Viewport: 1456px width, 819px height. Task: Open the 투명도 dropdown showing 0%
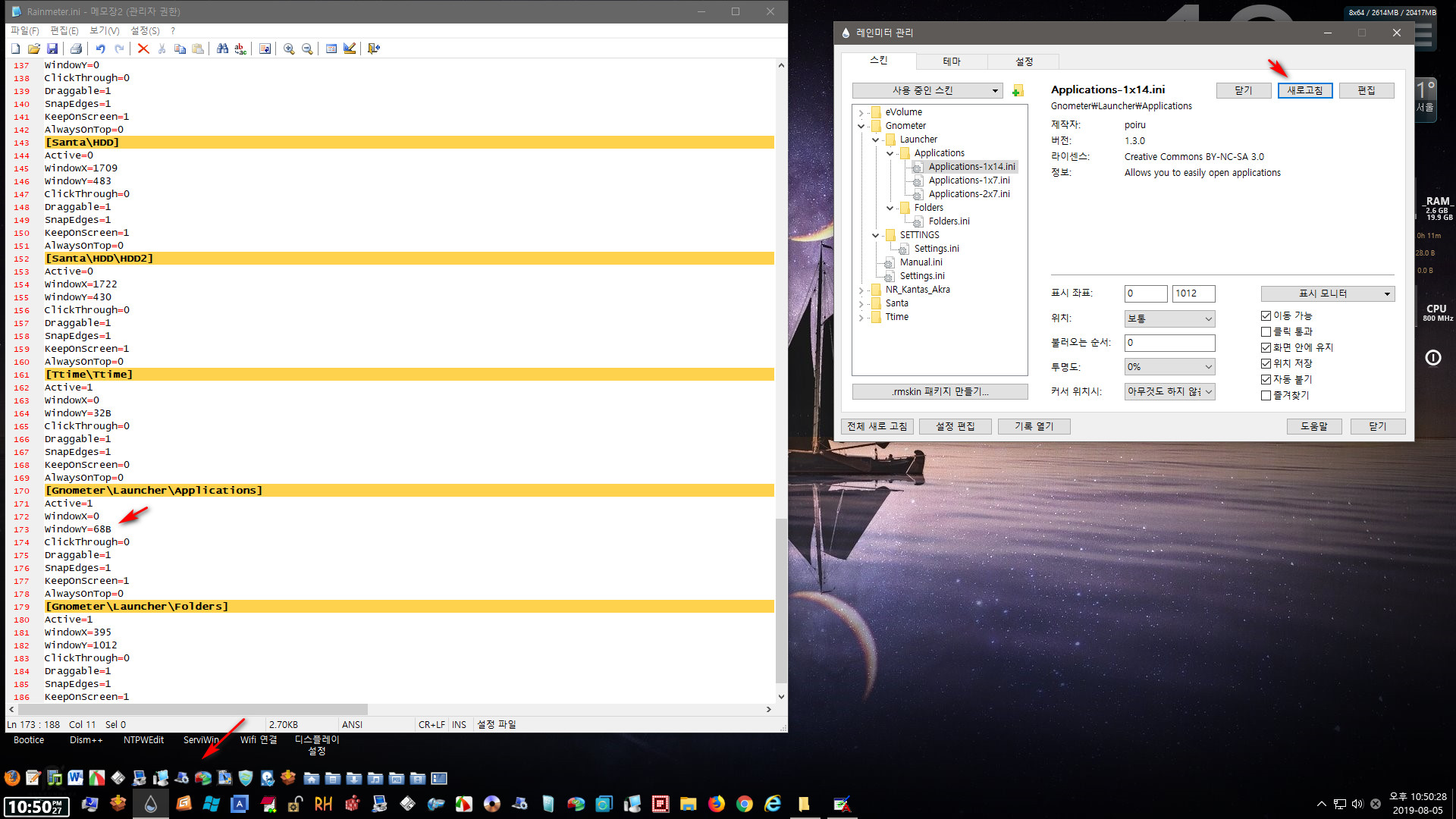pyautogui.click(x=1169, y=366)
